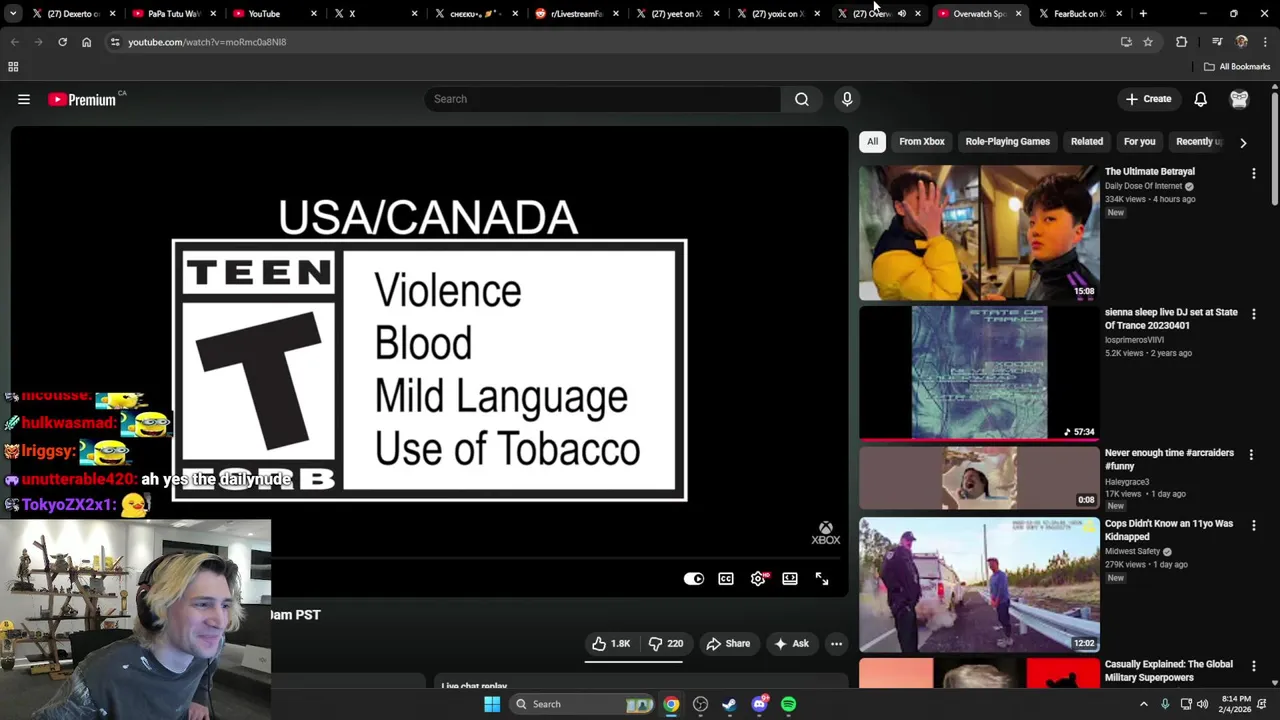This screenshot has width=1280, height=720.
Task: Open the video player settings gear
Action: [x=758, y=579]
